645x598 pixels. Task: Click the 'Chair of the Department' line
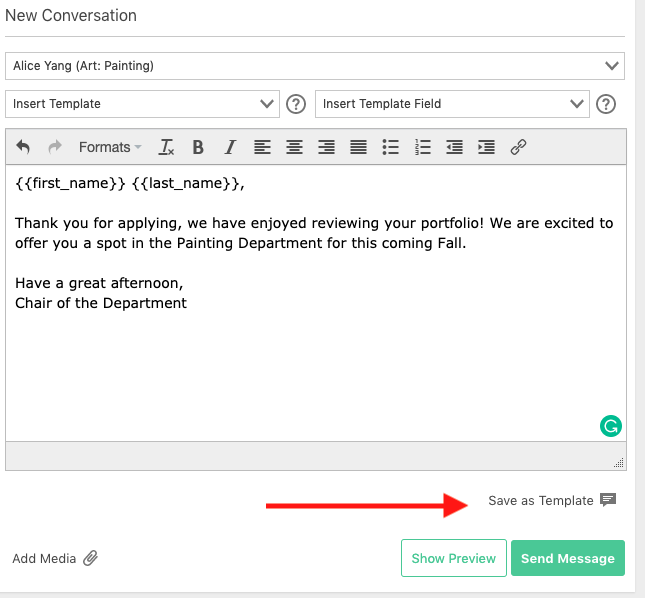pos(101,303)
